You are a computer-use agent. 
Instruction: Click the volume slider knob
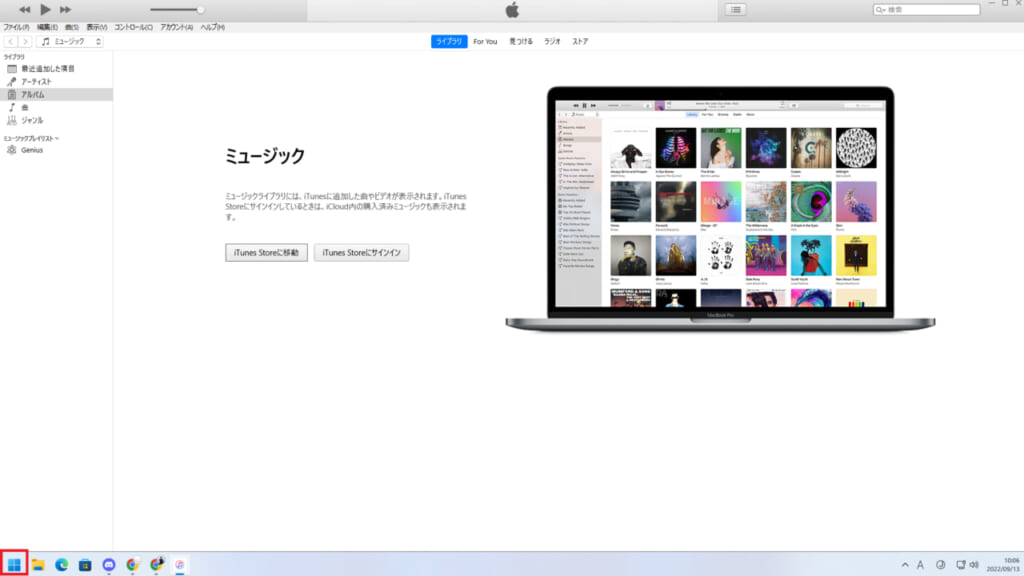[200, 10]
